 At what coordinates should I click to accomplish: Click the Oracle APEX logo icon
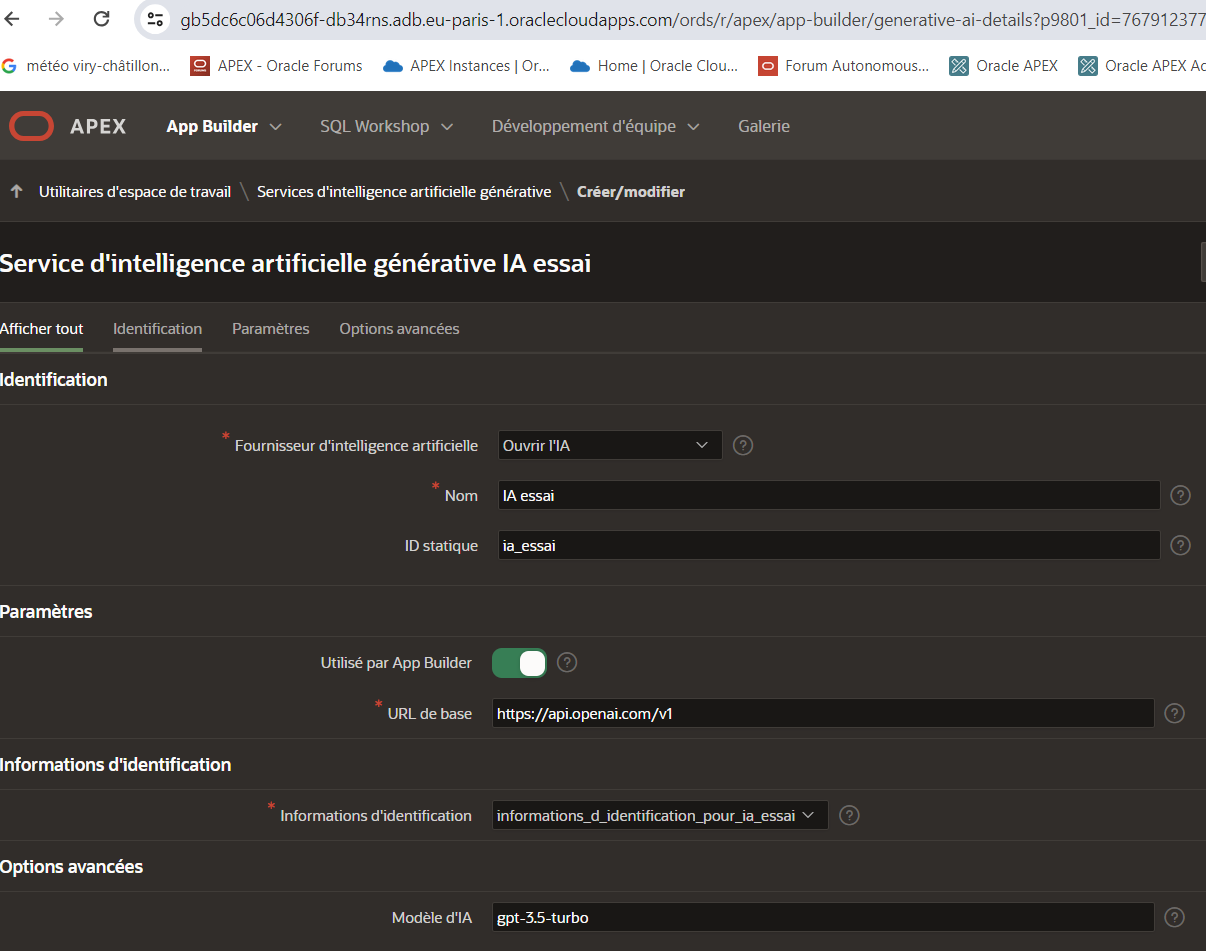tap(31, 126)
